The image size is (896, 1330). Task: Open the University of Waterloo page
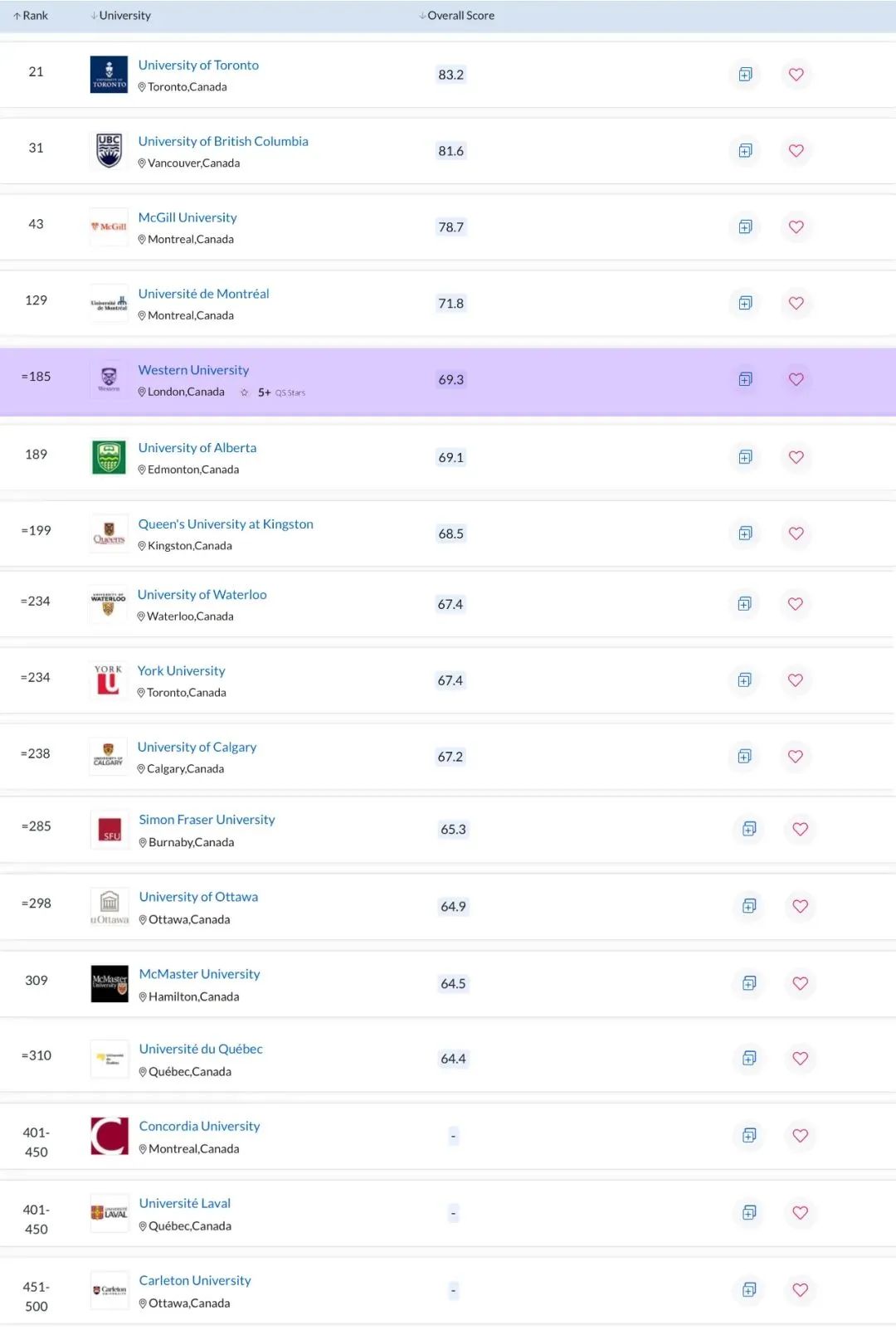pos(202,594)
